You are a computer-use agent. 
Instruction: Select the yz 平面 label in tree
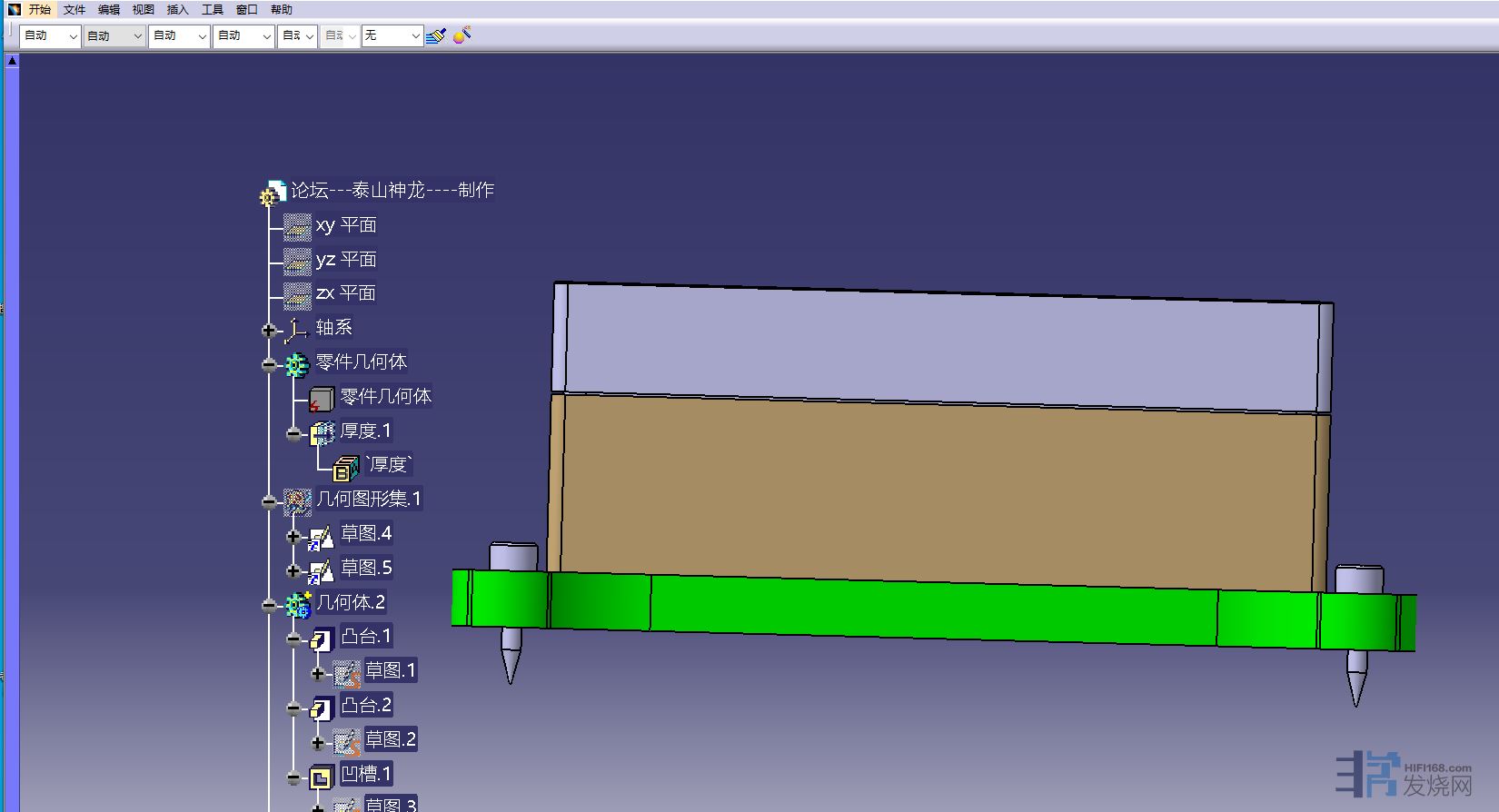point(346,260)
